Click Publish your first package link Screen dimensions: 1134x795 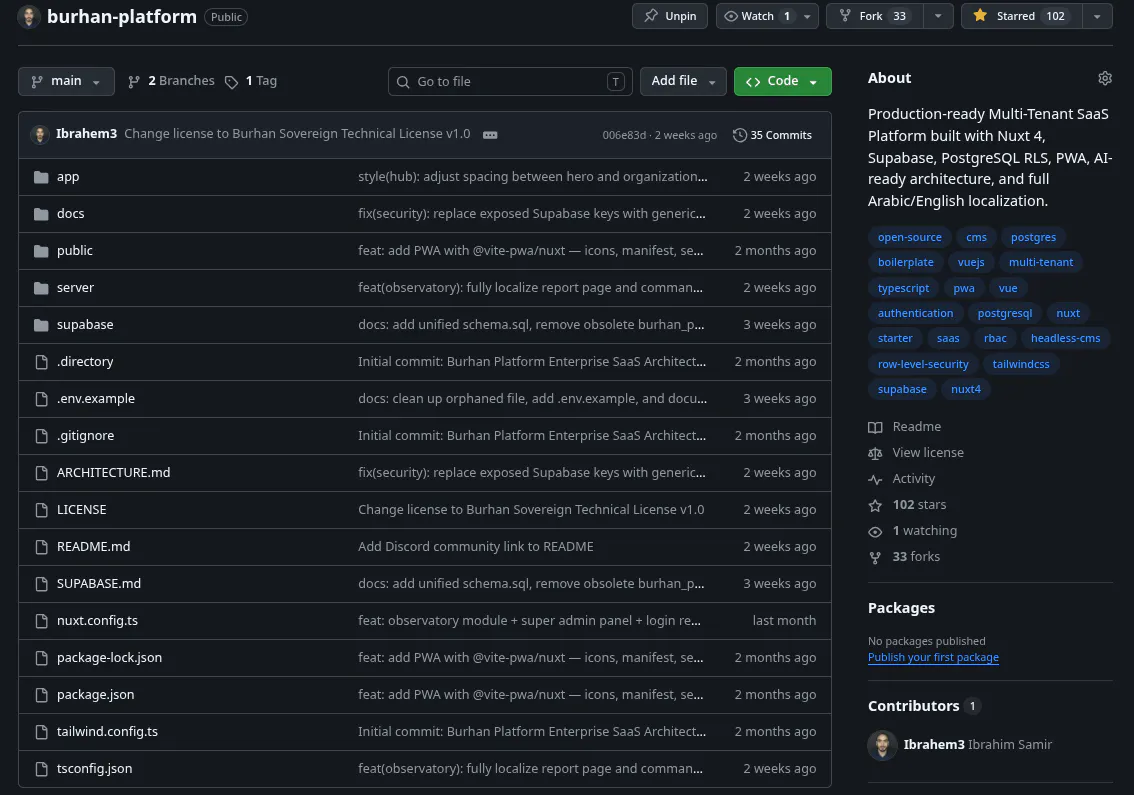(x=933, y=658)
